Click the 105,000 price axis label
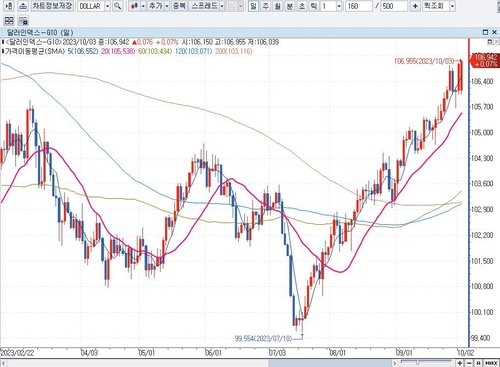Screen dimensions: 500x367 coord(482,132)
